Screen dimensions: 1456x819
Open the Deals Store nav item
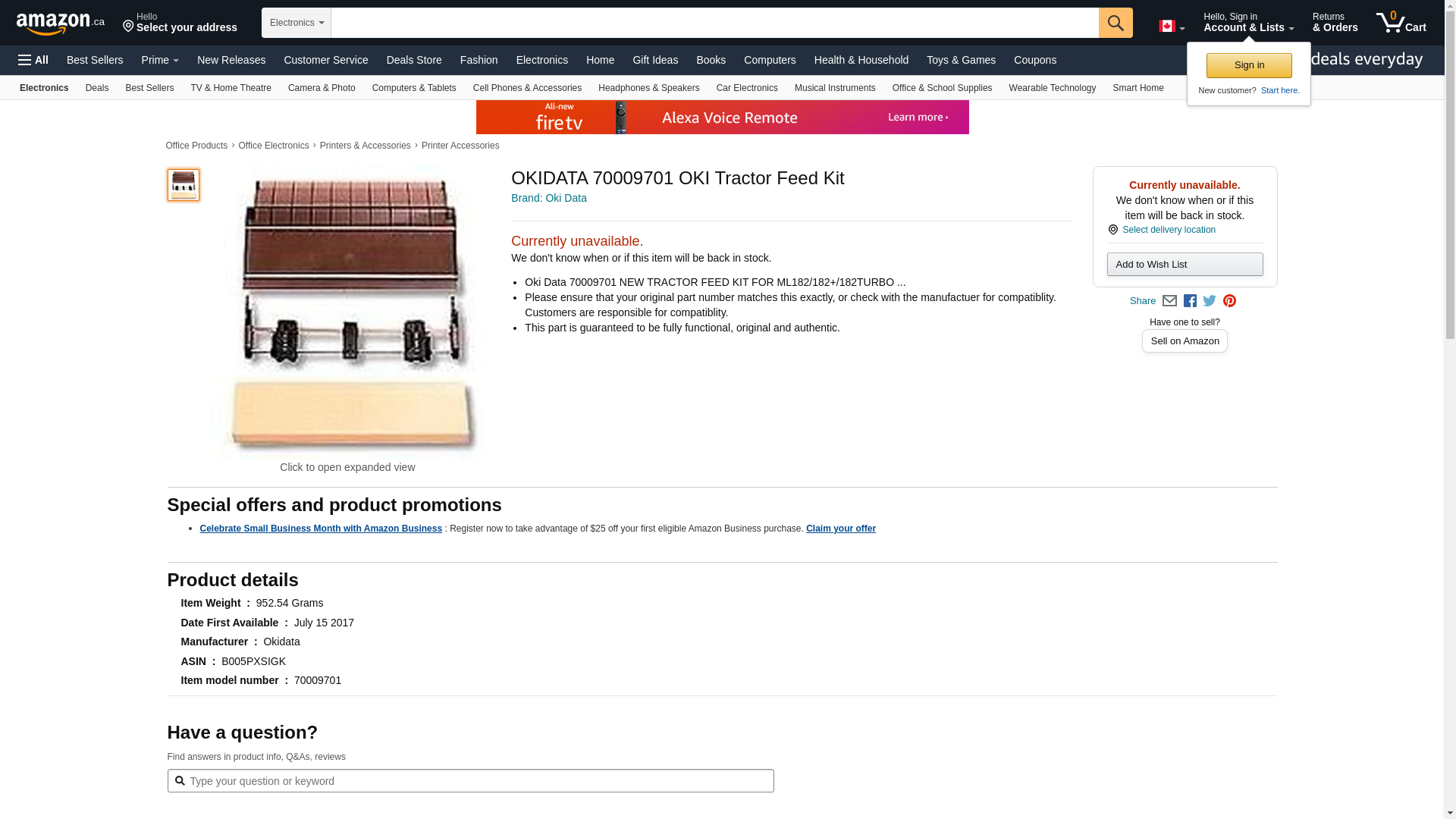[413, 60]
